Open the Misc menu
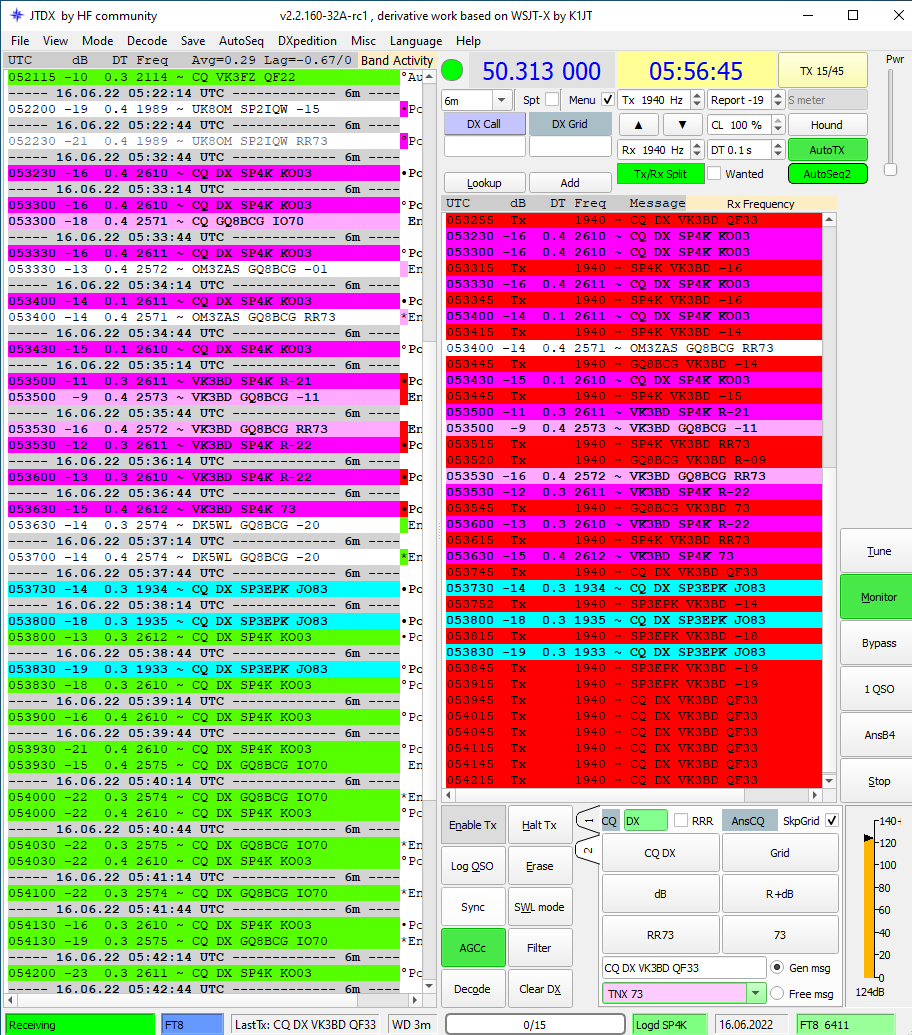Screen dimensions: 912x1035 point(364,41)
